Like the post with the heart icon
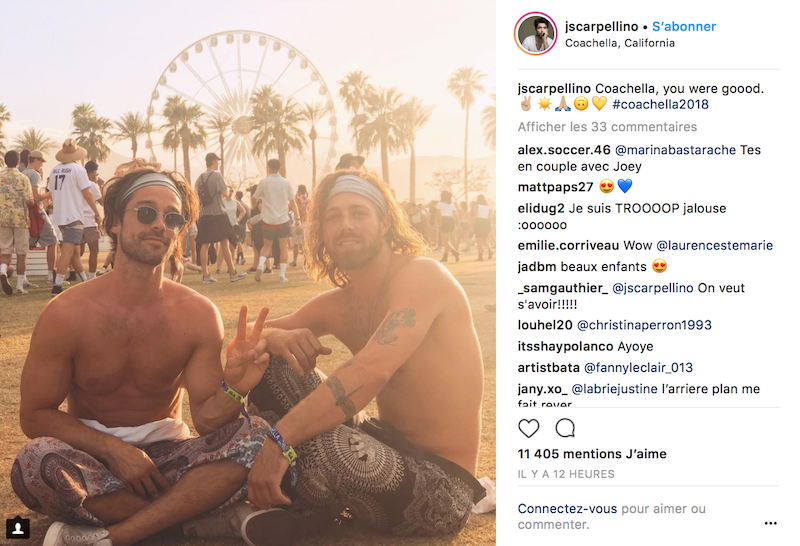The image size is (800, 546). click(x=529, y=428)
